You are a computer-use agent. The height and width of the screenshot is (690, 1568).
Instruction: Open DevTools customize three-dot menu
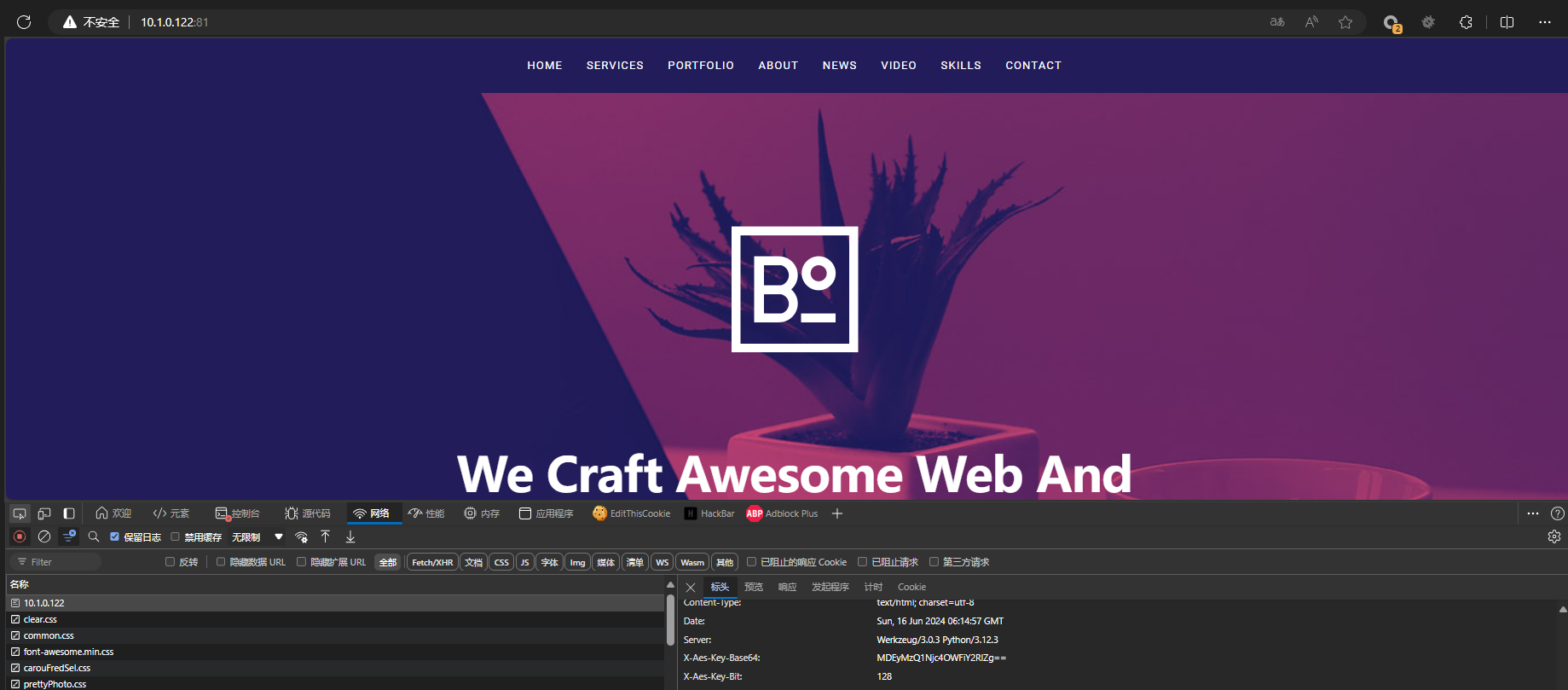coord(1533,513)
